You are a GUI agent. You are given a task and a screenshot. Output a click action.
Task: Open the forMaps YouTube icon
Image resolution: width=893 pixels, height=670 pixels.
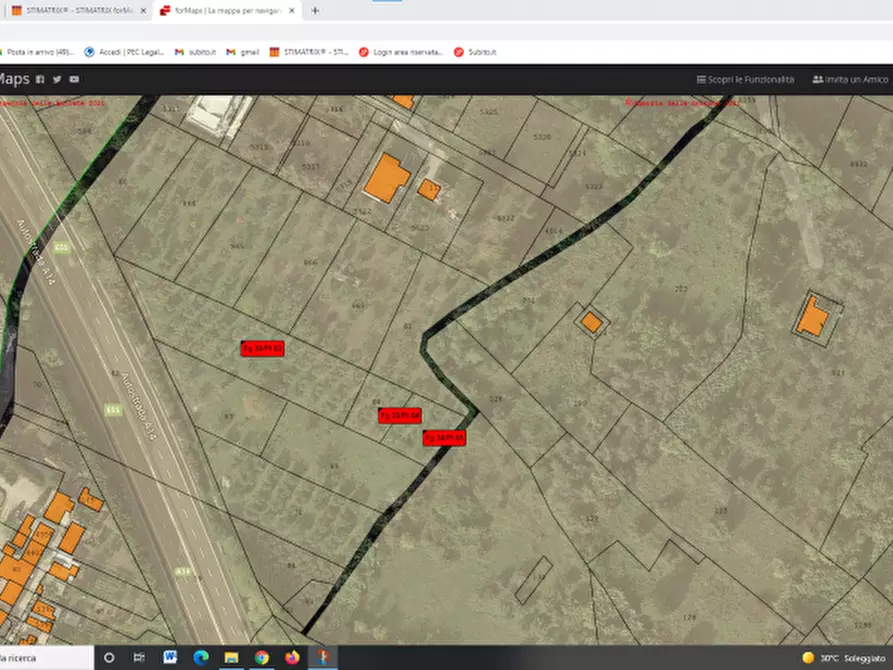click(x=74, y=79)
